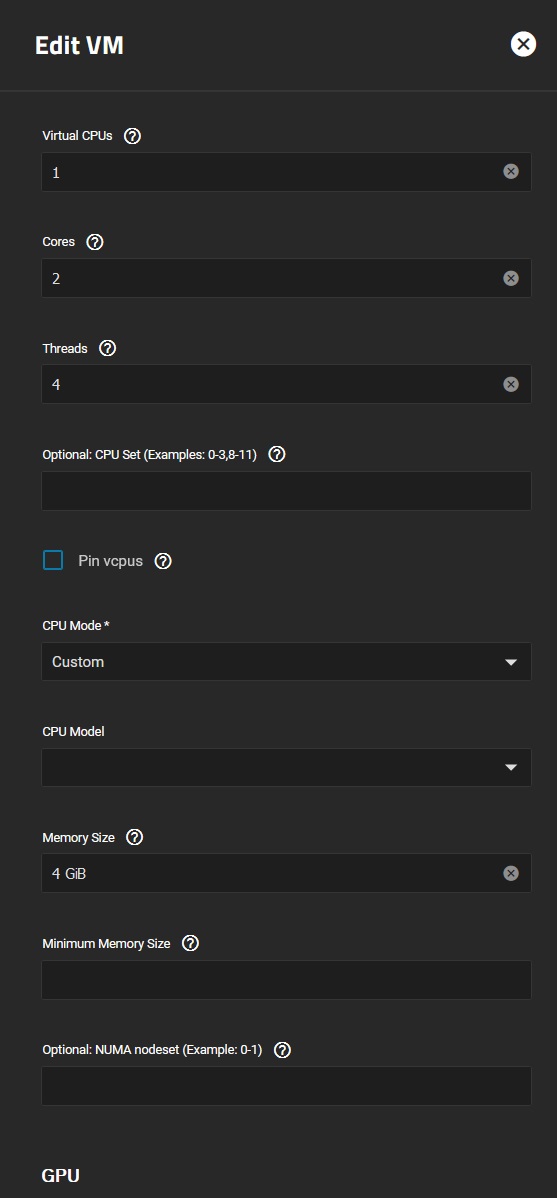Focus the Optional CPU Set input

click(287, 491)
